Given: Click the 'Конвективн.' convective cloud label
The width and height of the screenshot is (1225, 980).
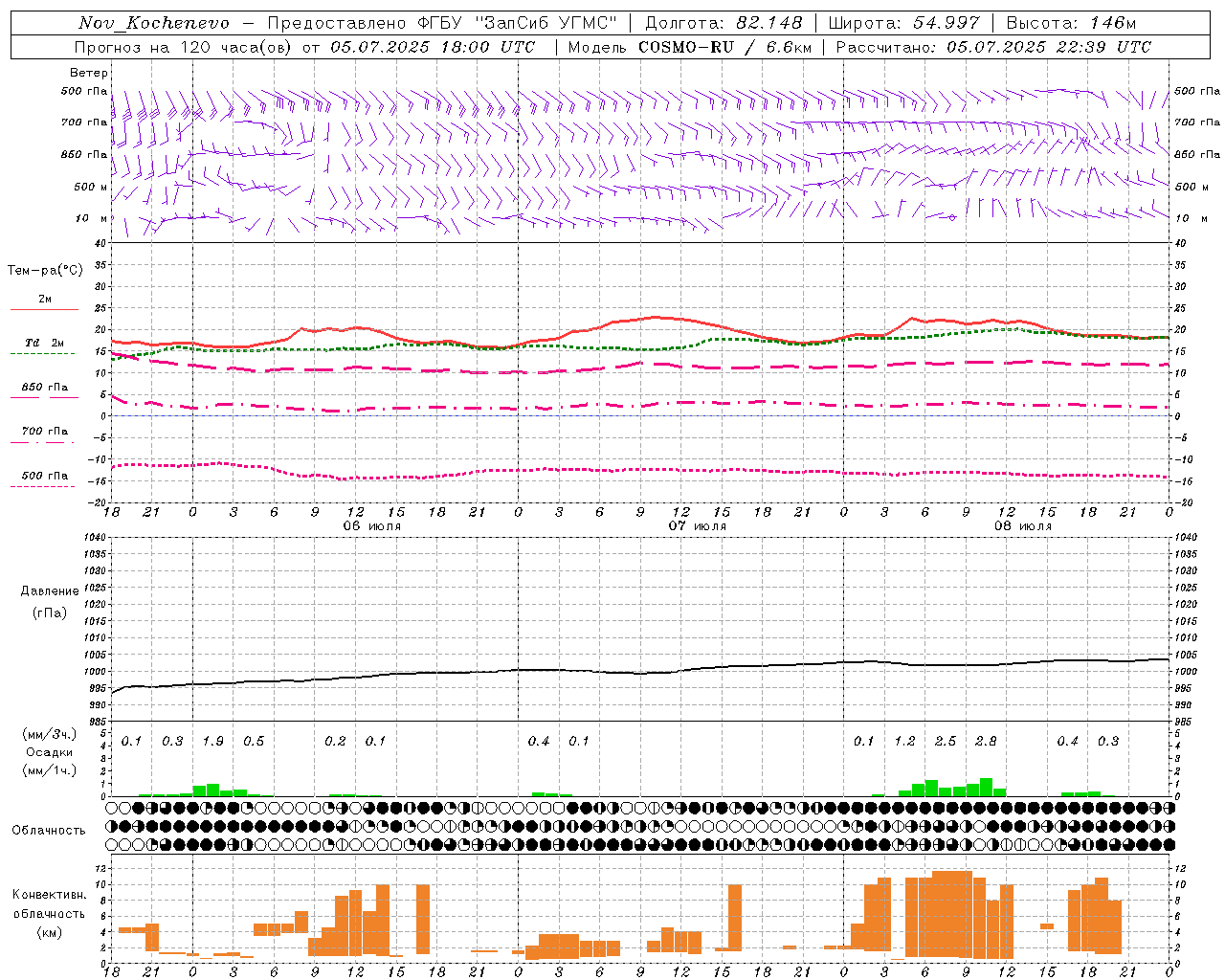Looking at the screenshot, I should pyautogui.click(x=50, y=895).
